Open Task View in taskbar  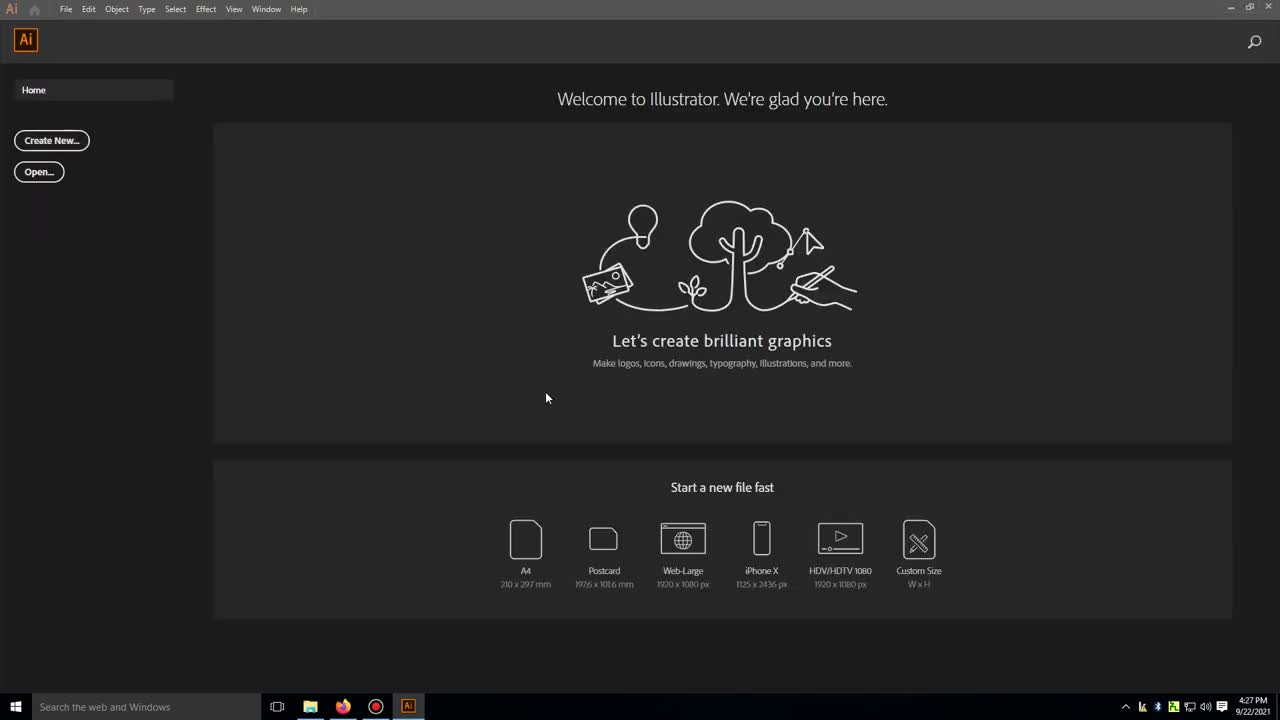click(277, 707)
